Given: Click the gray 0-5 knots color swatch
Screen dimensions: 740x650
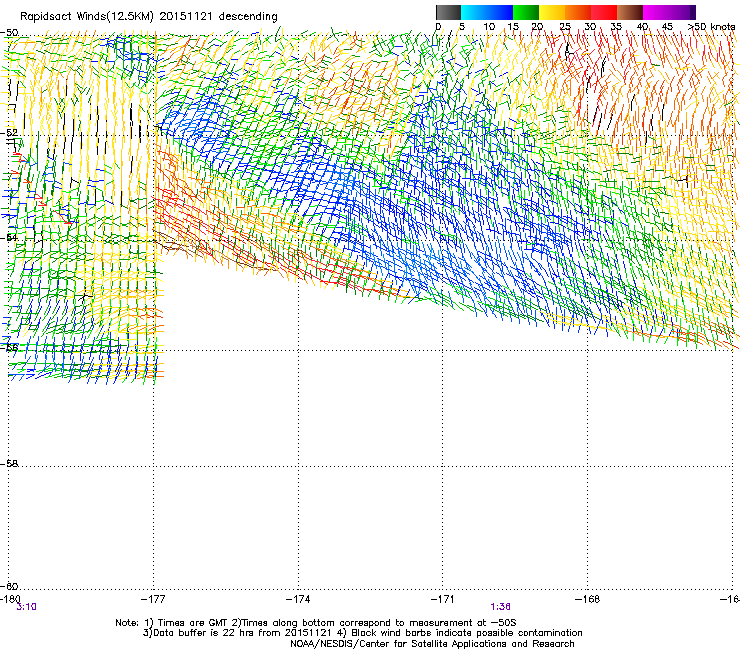Looking at the screenshot, I should (448, 12).
